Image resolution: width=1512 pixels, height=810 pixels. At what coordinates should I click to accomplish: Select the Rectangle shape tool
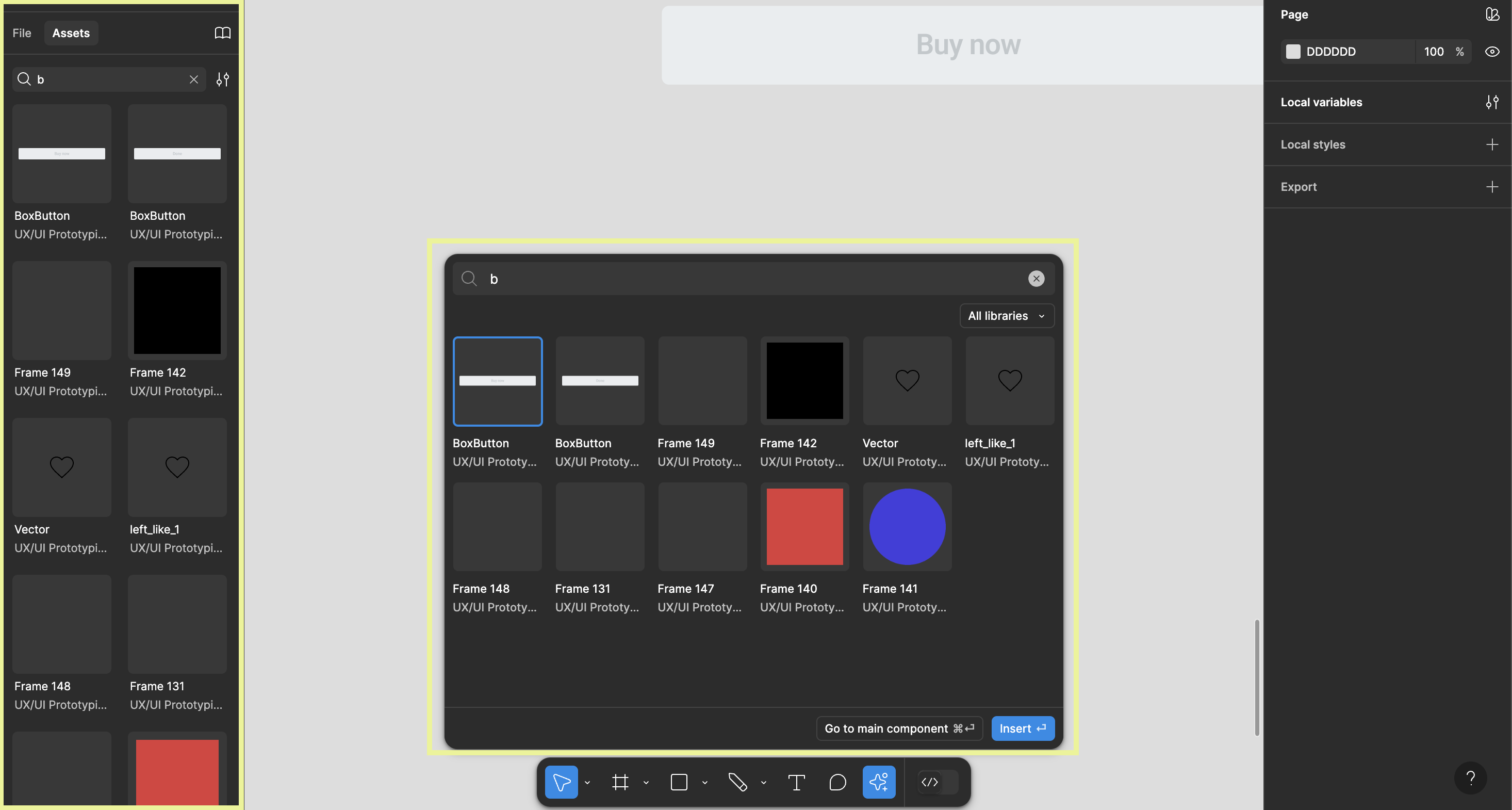pyautogui.click(x=679, y=782)
